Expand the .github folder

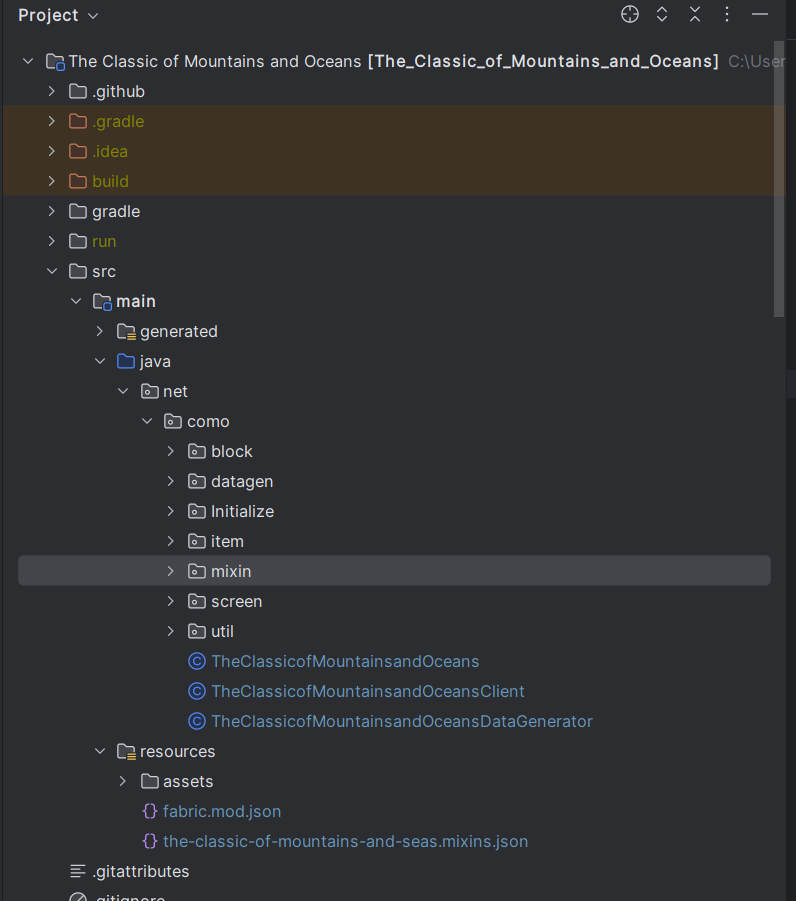52,91
